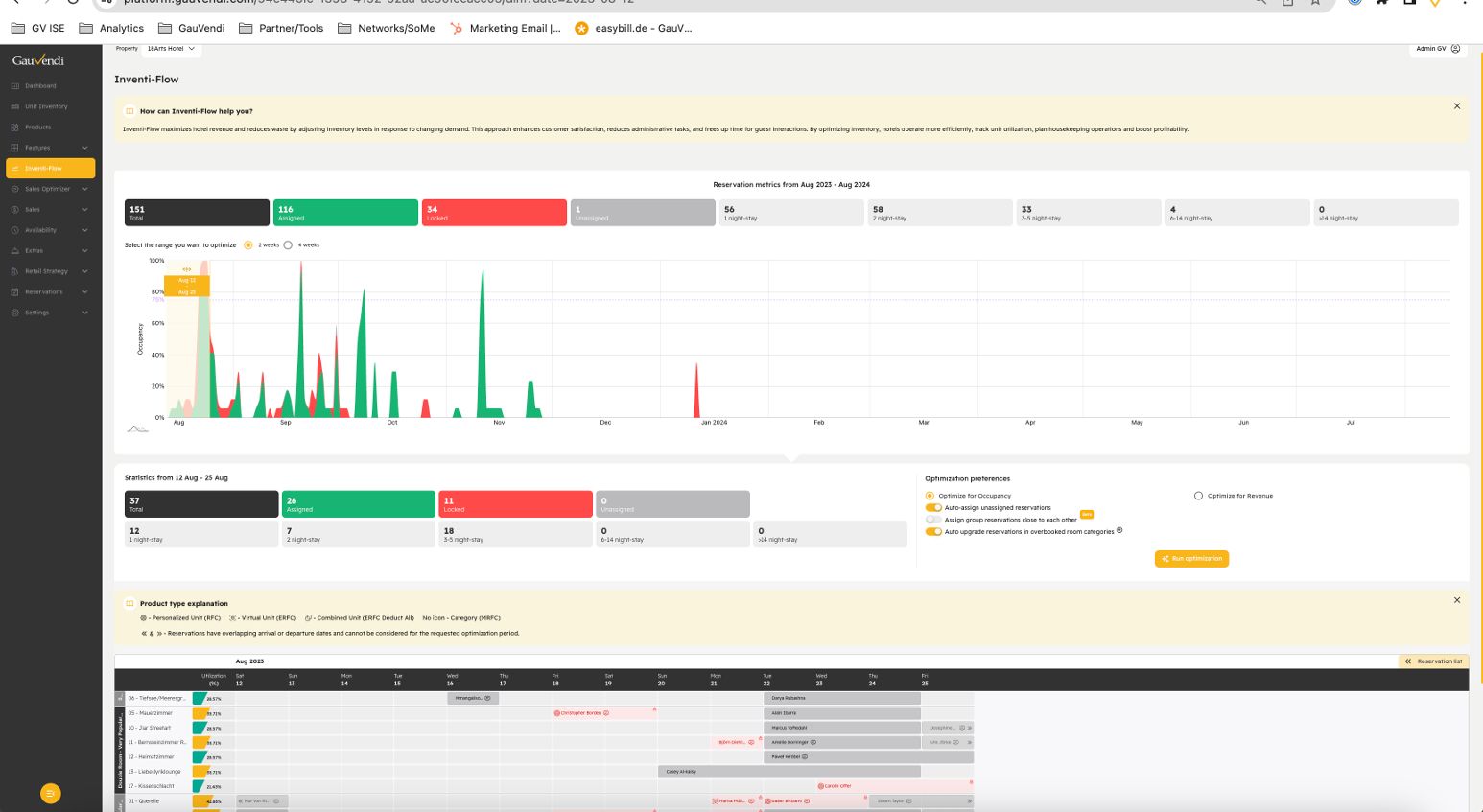Click the Admin GV profile icon
Viewport: 1483px width, 812px height.
[x=1455, y=49]
